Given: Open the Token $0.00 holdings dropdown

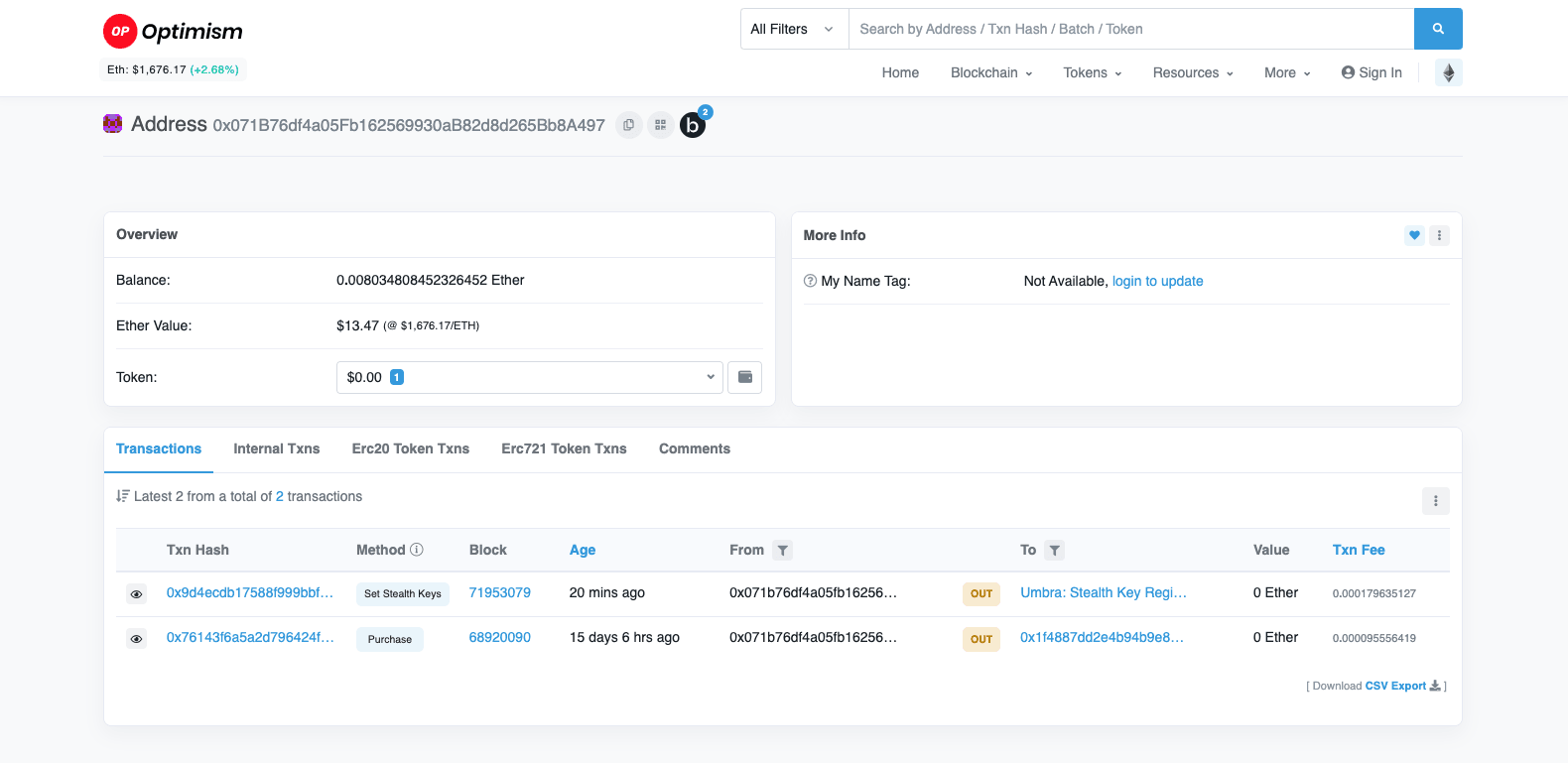Looking at the screenshot, I should [x=530, y=377].
